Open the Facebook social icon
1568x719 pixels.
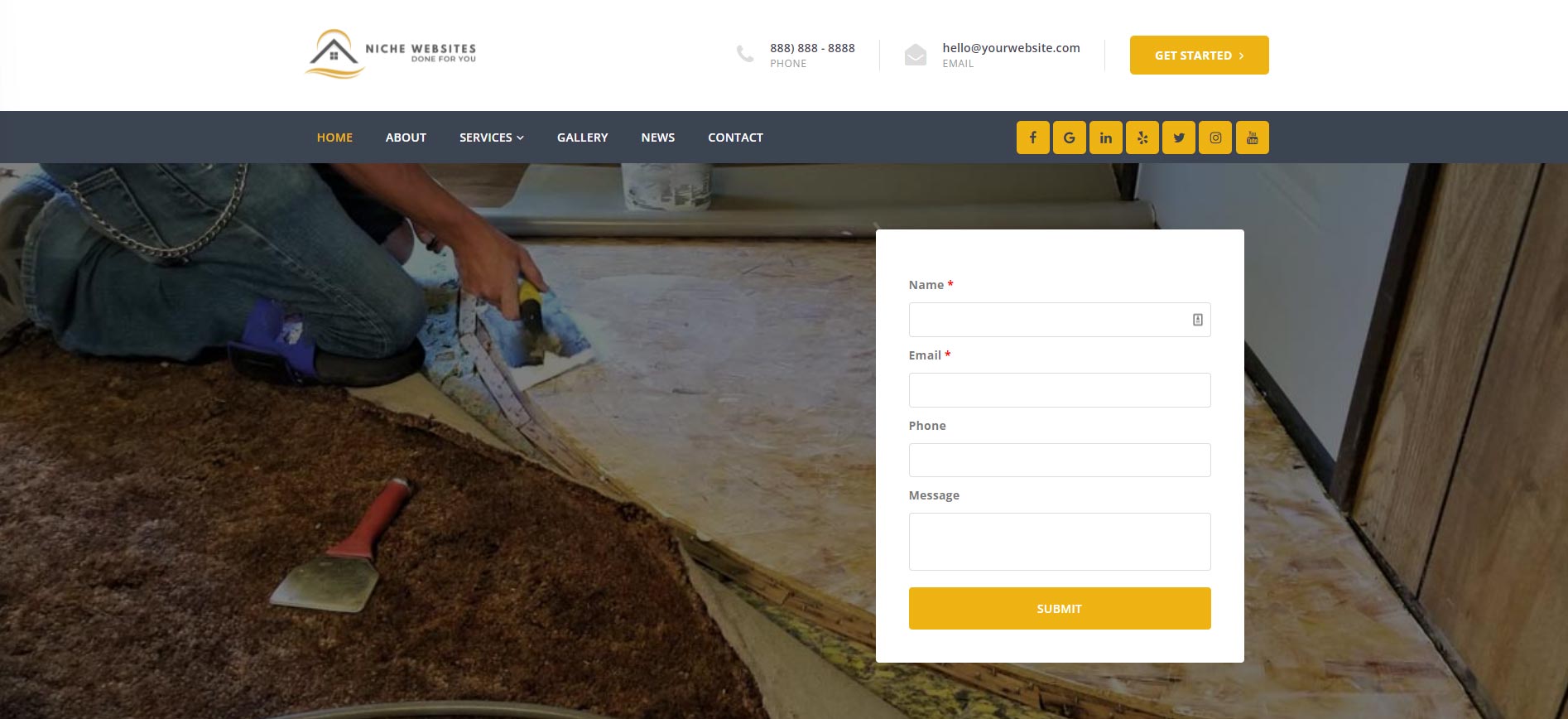click(x=1032, y=138)
